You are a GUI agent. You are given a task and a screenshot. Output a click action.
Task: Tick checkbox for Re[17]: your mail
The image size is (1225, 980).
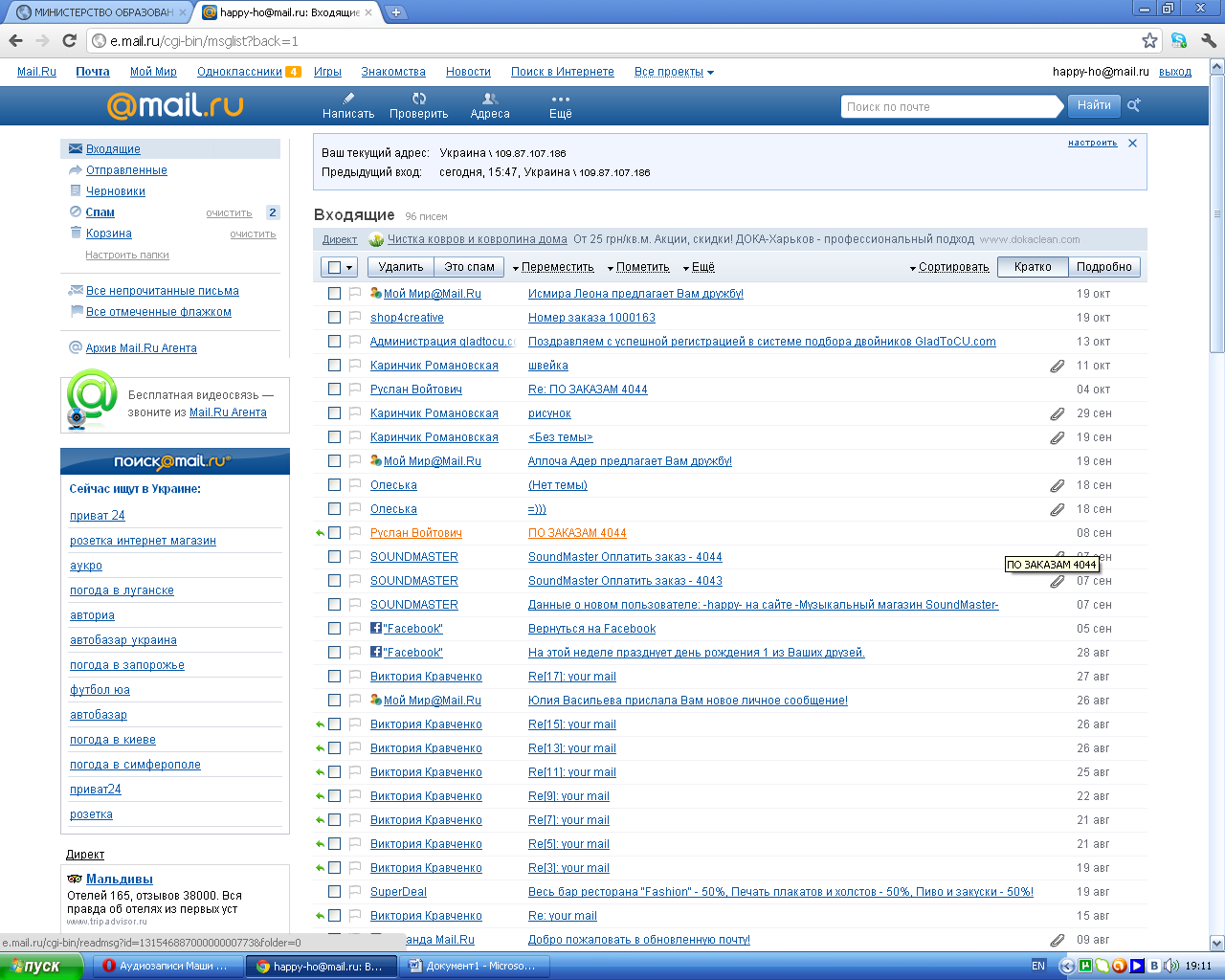(334, 677)
